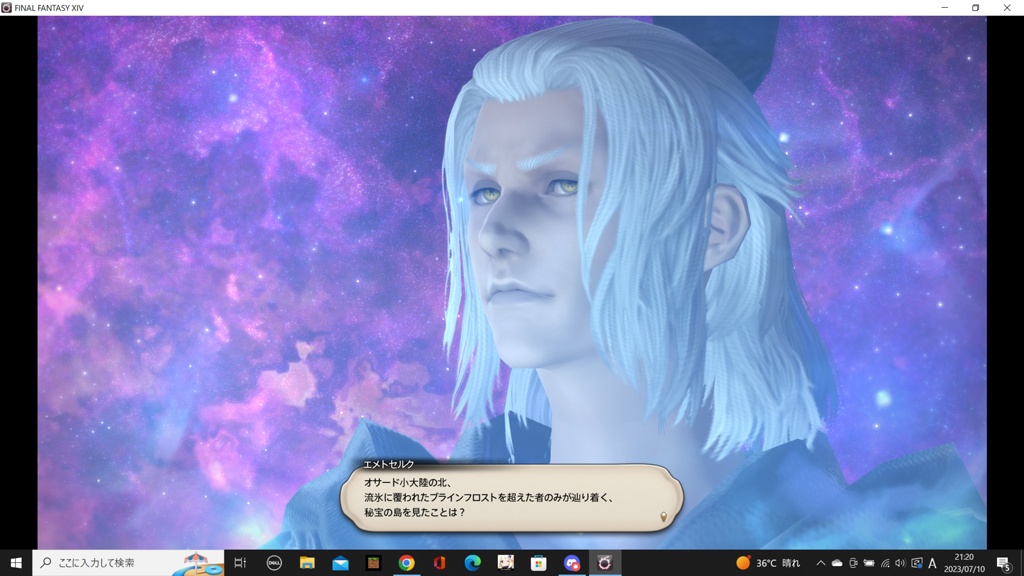Expand hidden system tray icons chevron
Viewport: 1024px width, 576px height.
tap(820, 563)
